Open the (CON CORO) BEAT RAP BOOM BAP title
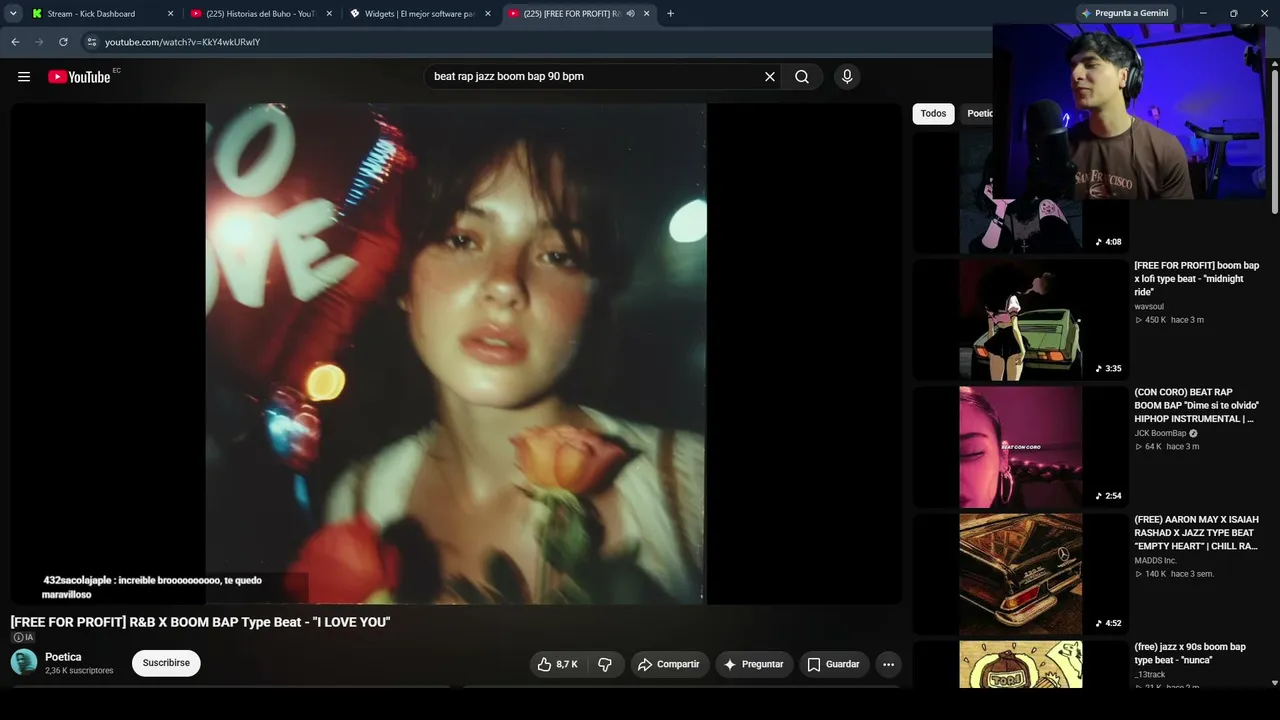 click(x=1196, y=406)
